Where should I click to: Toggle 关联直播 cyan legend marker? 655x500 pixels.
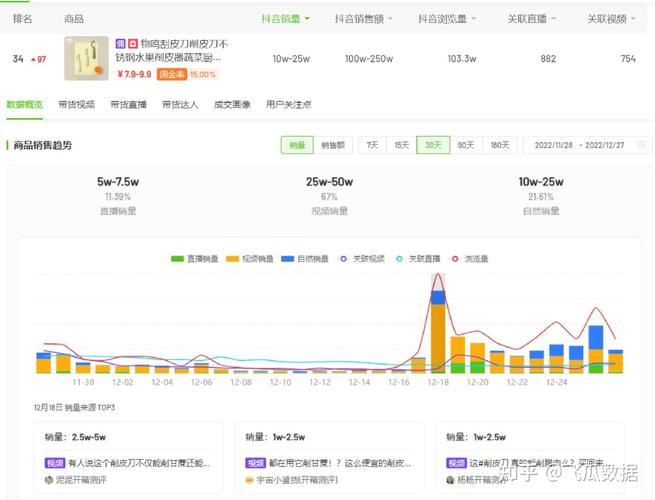coord(399,259)
